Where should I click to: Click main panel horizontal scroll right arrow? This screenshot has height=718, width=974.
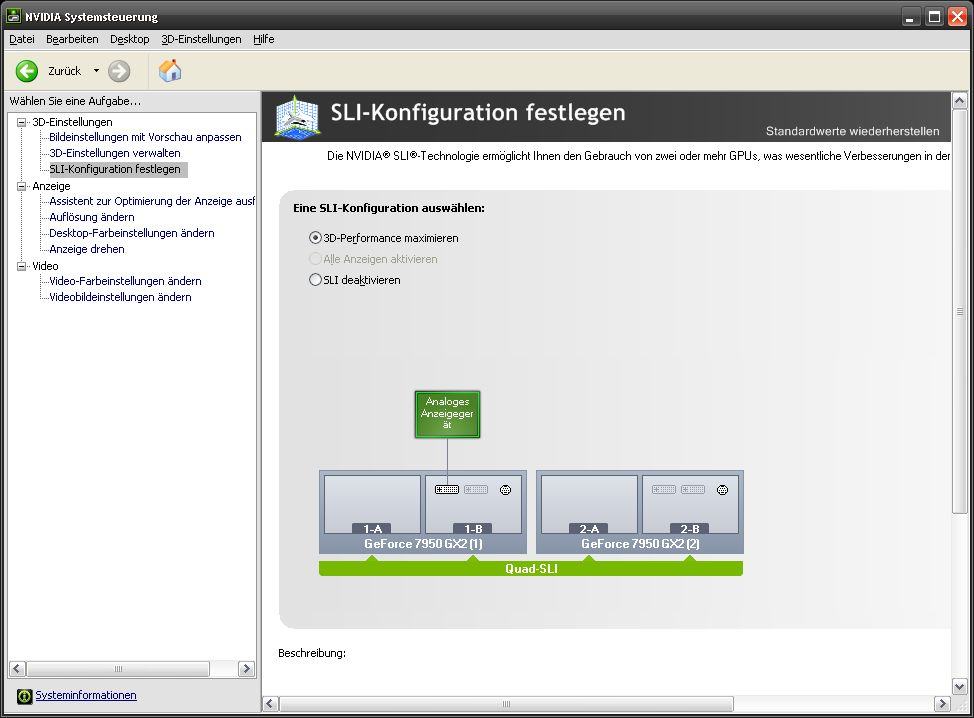pos(942,704)
